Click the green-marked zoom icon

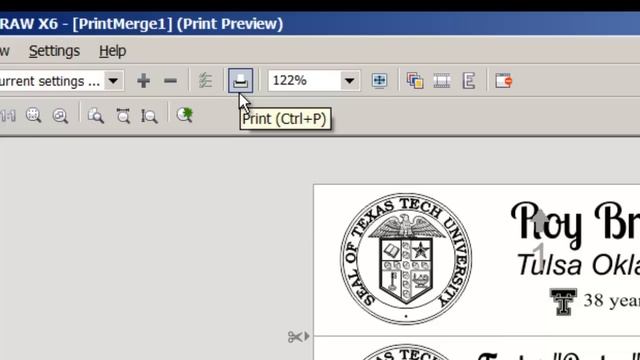[184, 115]
